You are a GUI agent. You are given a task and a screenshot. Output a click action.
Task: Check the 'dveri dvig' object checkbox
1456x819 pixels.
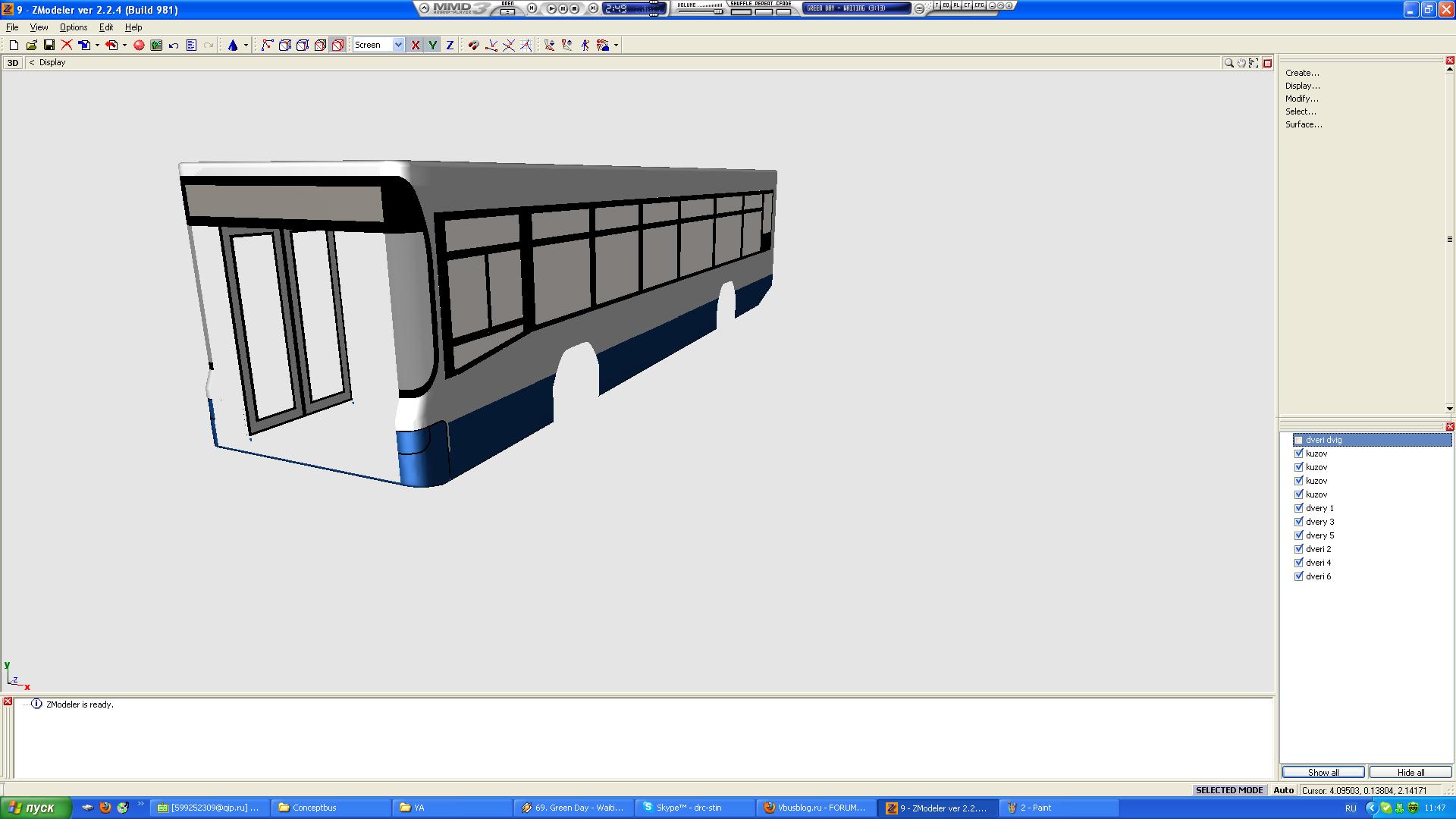(1299, 440)
